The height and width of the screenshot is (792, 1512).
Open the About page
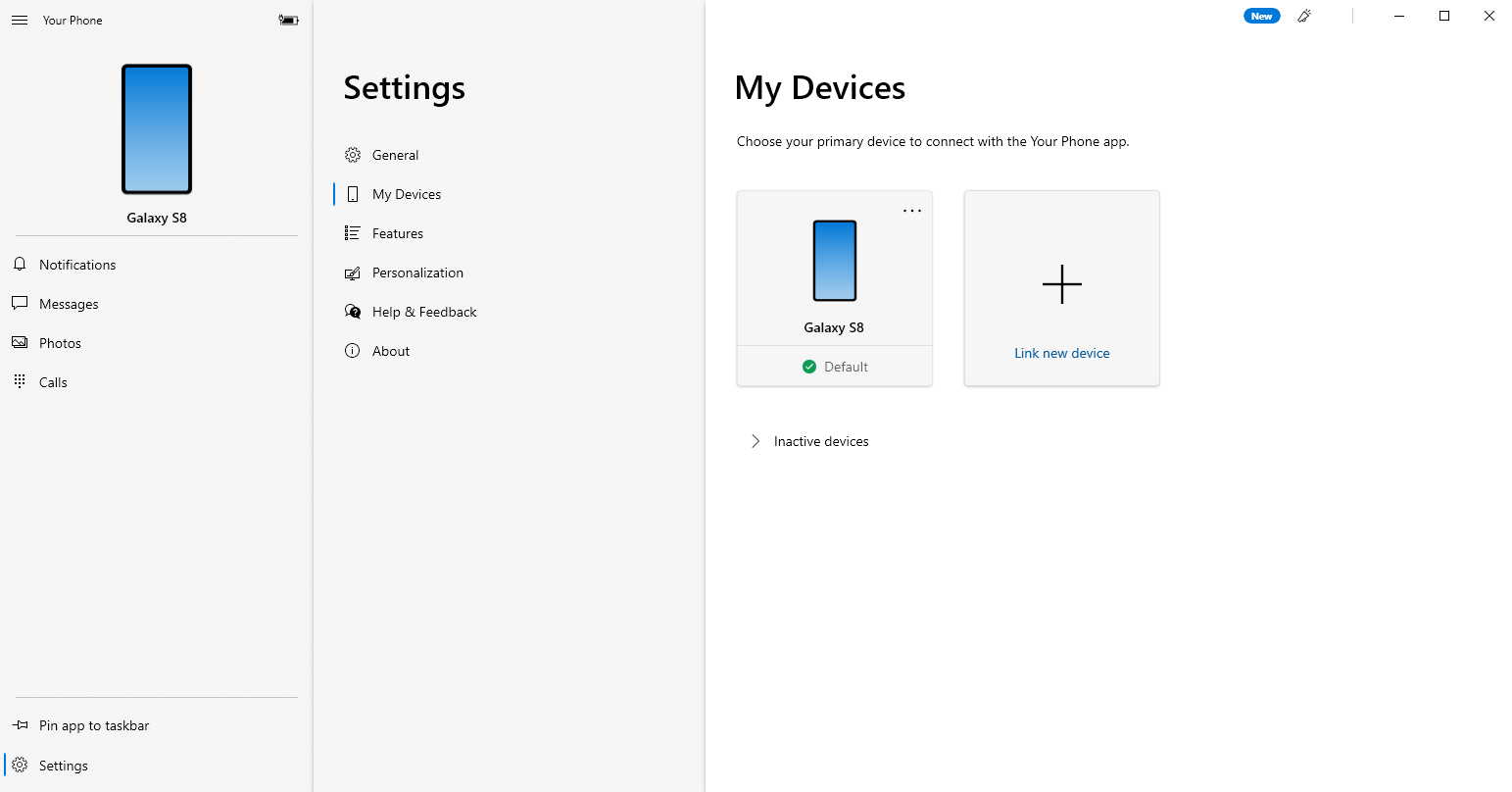[509, 351]
